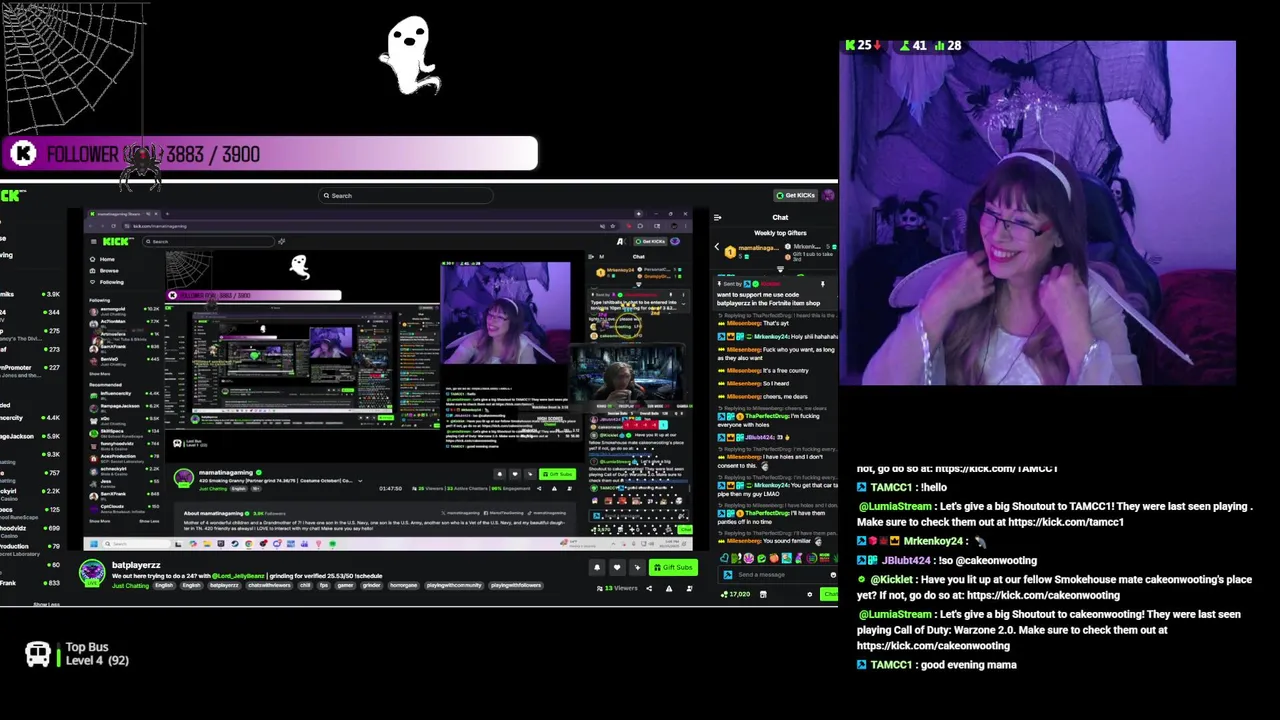
Task: Open the options icon after the report triangle
Action: pyautogui.click(x=690, y=588)
